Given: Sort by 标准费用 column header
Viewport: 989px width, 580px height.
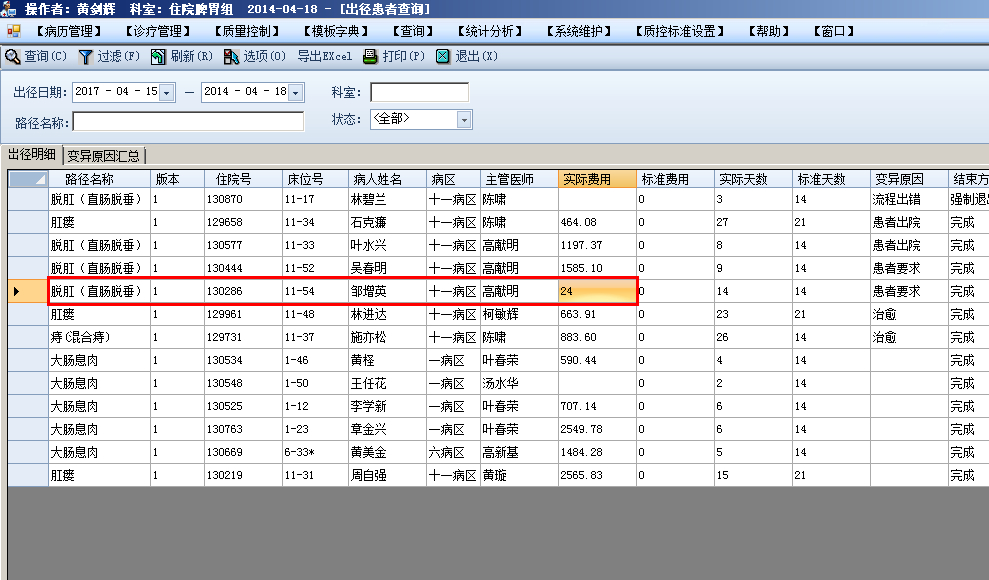Looking at the screenshot, I should [675, 179].
